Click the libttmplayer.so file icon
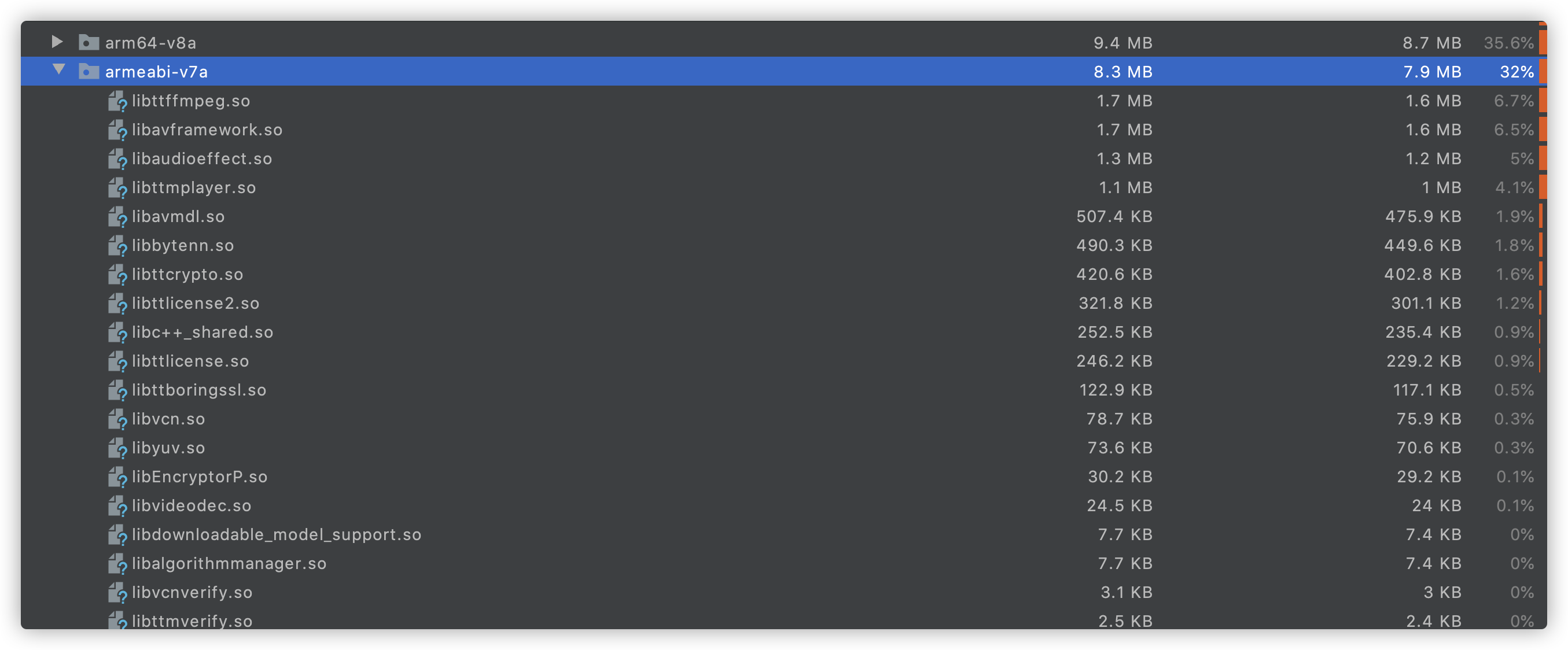1568x650 pixels. [x=117, y=188]
